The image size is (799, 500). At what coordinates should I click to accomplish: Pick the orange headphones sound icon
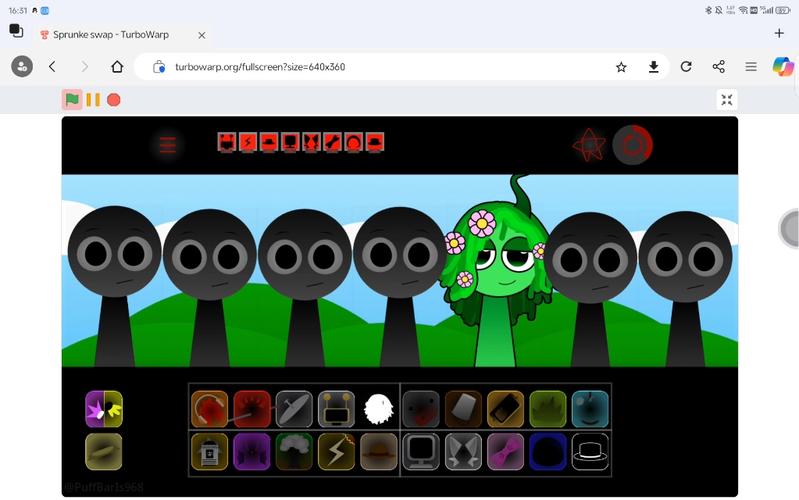click(x=209, y=409)
